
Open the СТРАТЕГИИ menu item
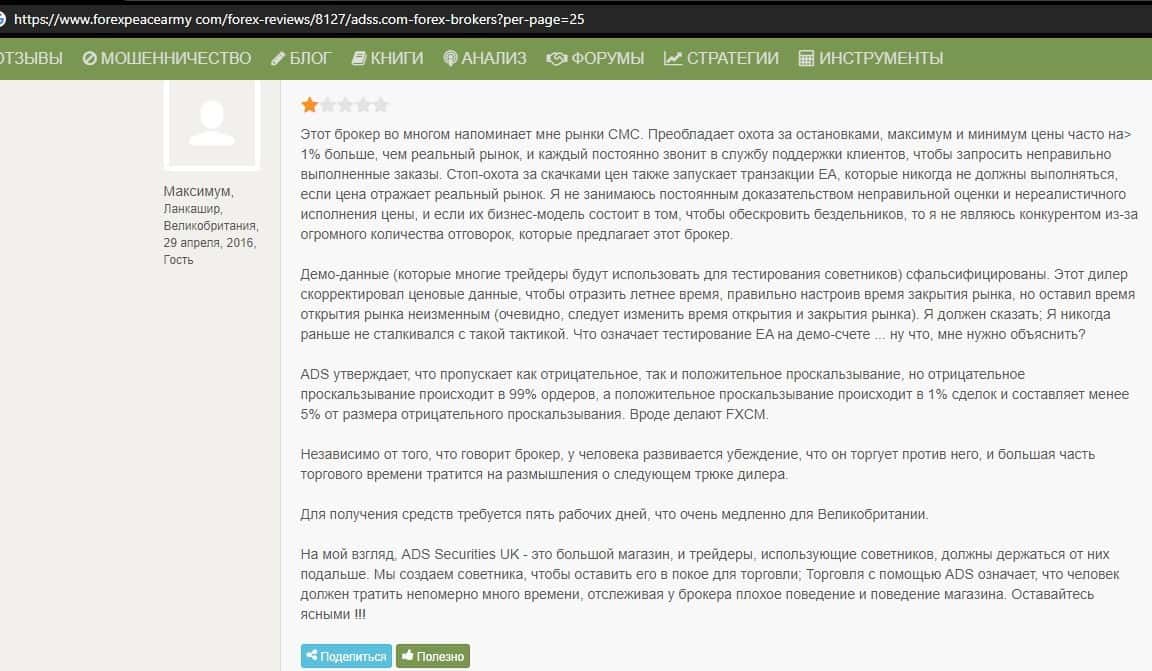pos(721,58)
